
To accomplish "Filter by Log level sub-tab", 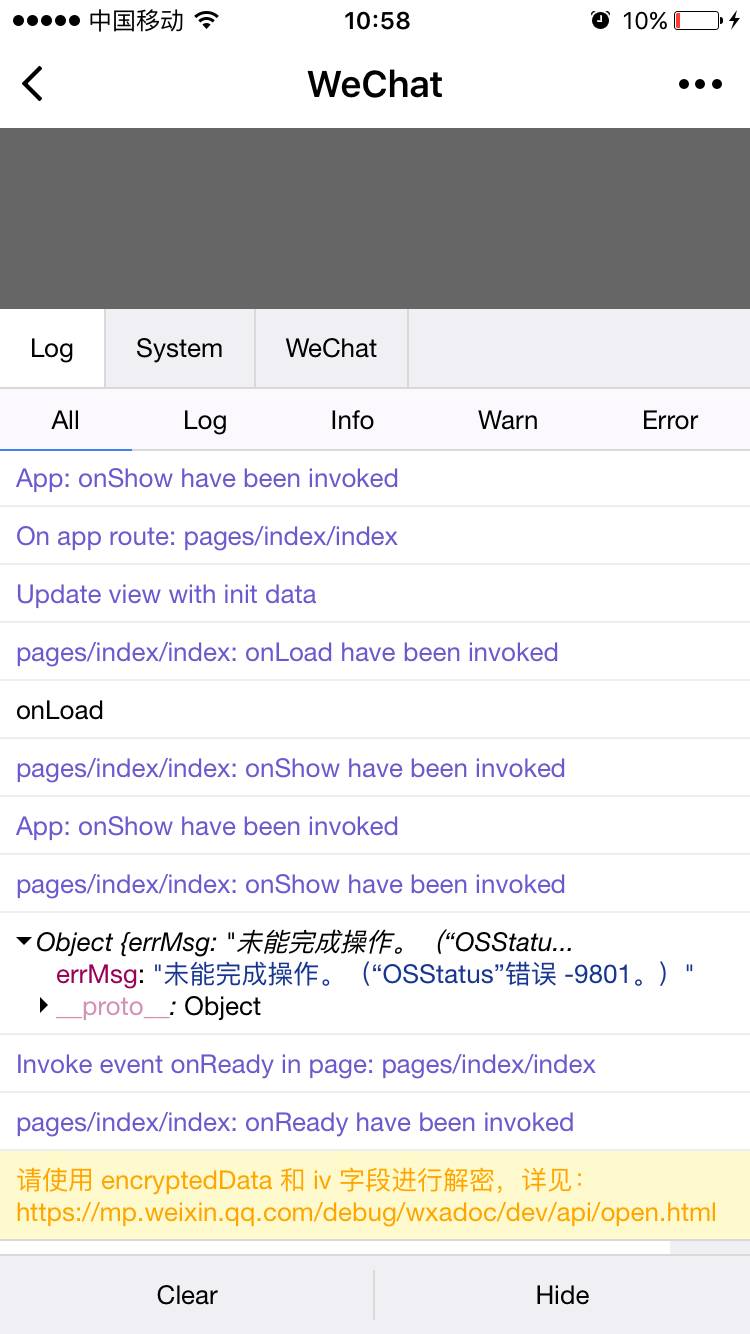I will (x=205, y=420).
